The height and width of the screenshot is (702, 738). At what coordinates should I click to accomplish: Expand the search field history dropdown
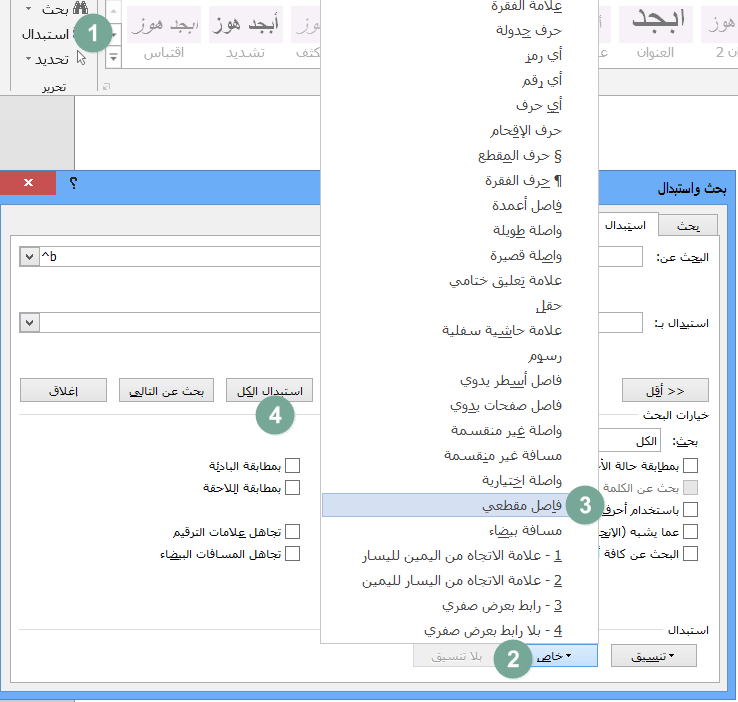[x=28, y=258]
